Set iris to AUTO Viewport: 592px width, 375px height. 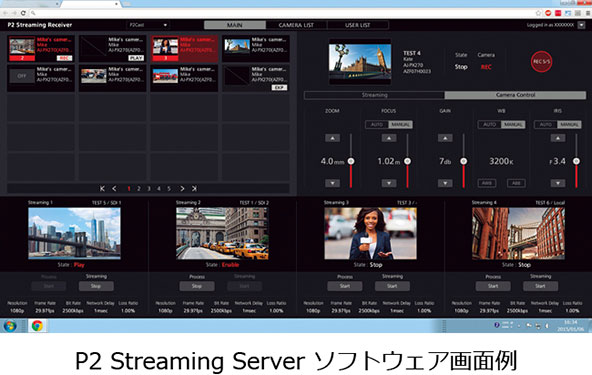[x=546, y=125]
